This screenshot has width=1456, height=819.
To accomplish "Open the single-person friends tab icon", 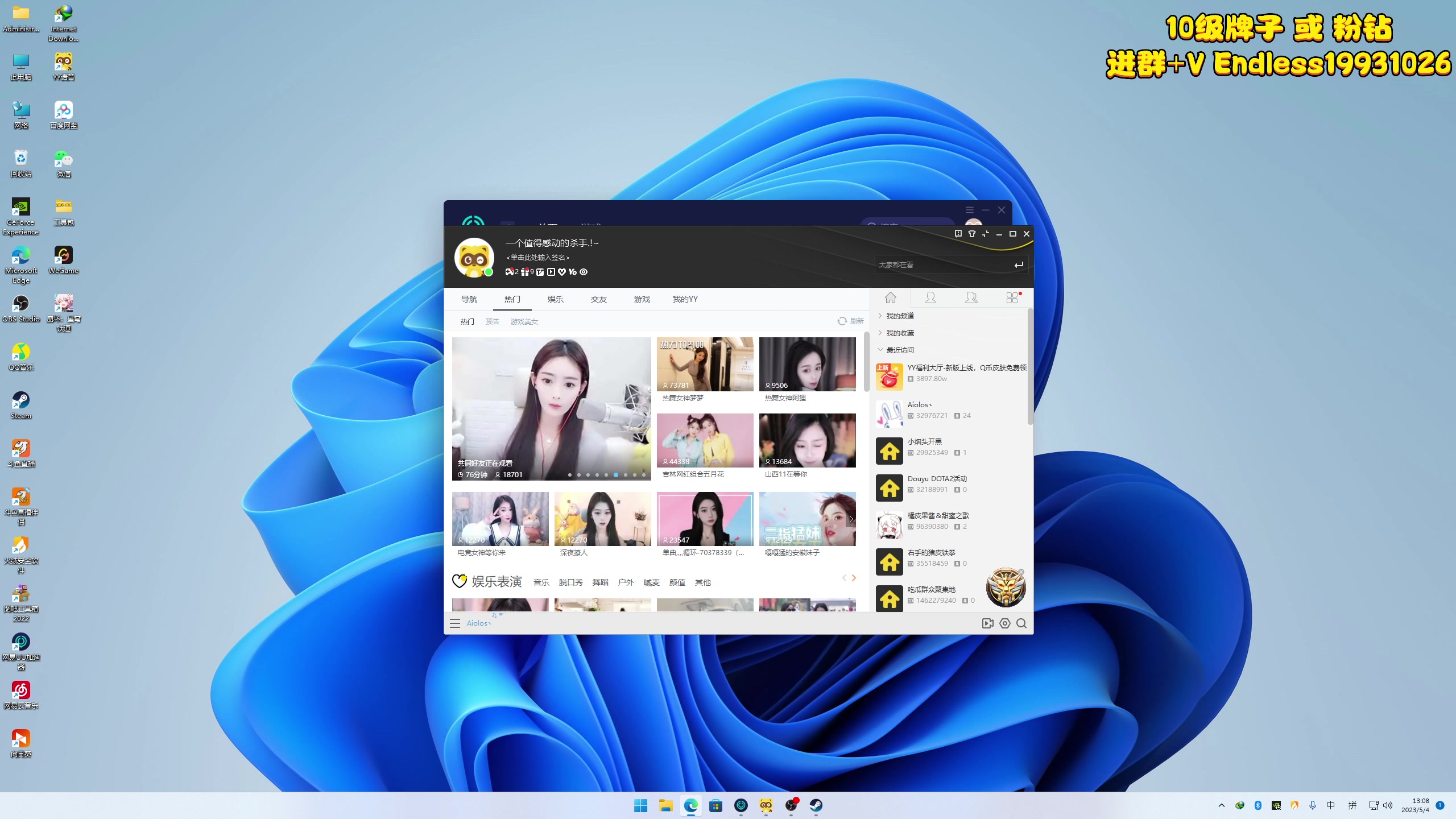I will (930, 297).
